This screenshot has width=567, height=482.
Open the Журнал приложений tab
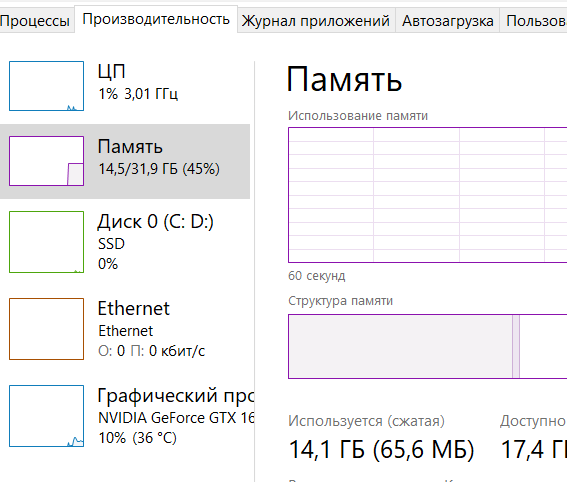pyautogui.click(x=316, y=21)
